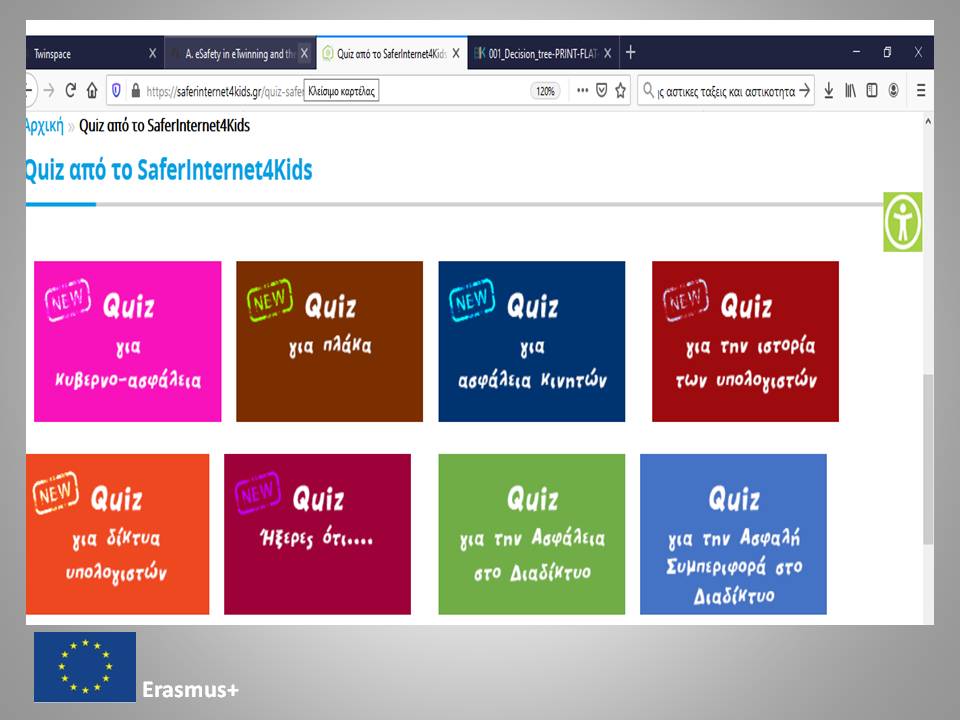Click the Quiz από το SaferInternet4Kids heading
Screen dimensions: 960x720
click(x=169, y=170)
